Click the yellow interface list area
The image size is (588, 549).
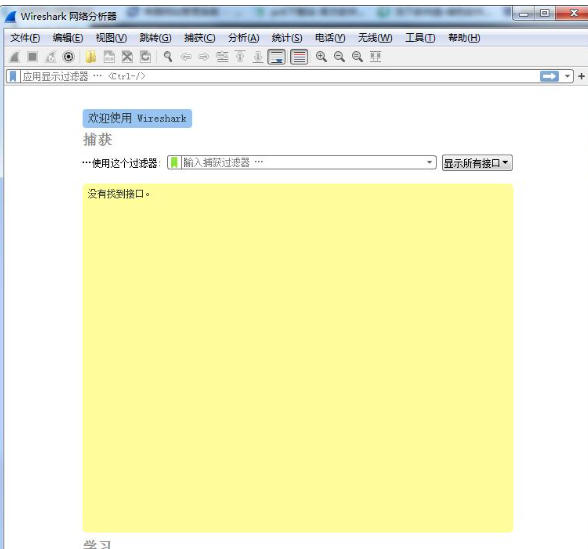(298, 358)
